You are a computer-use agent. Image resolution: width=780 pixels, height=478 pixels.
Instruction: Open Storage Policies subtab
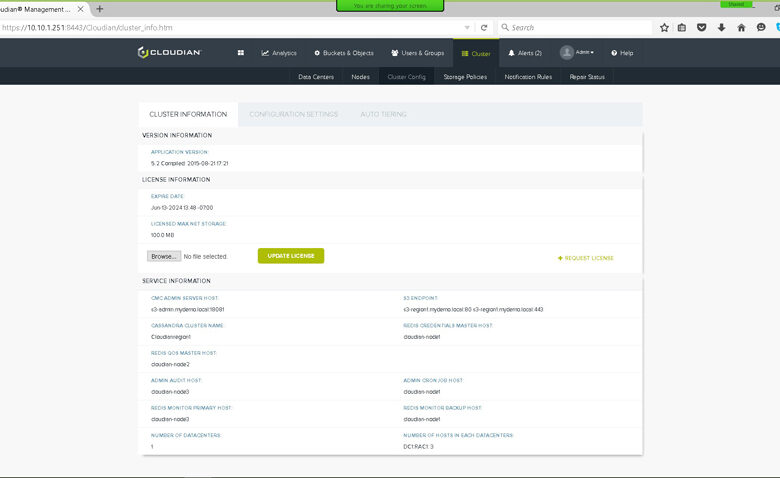[465, 77]
